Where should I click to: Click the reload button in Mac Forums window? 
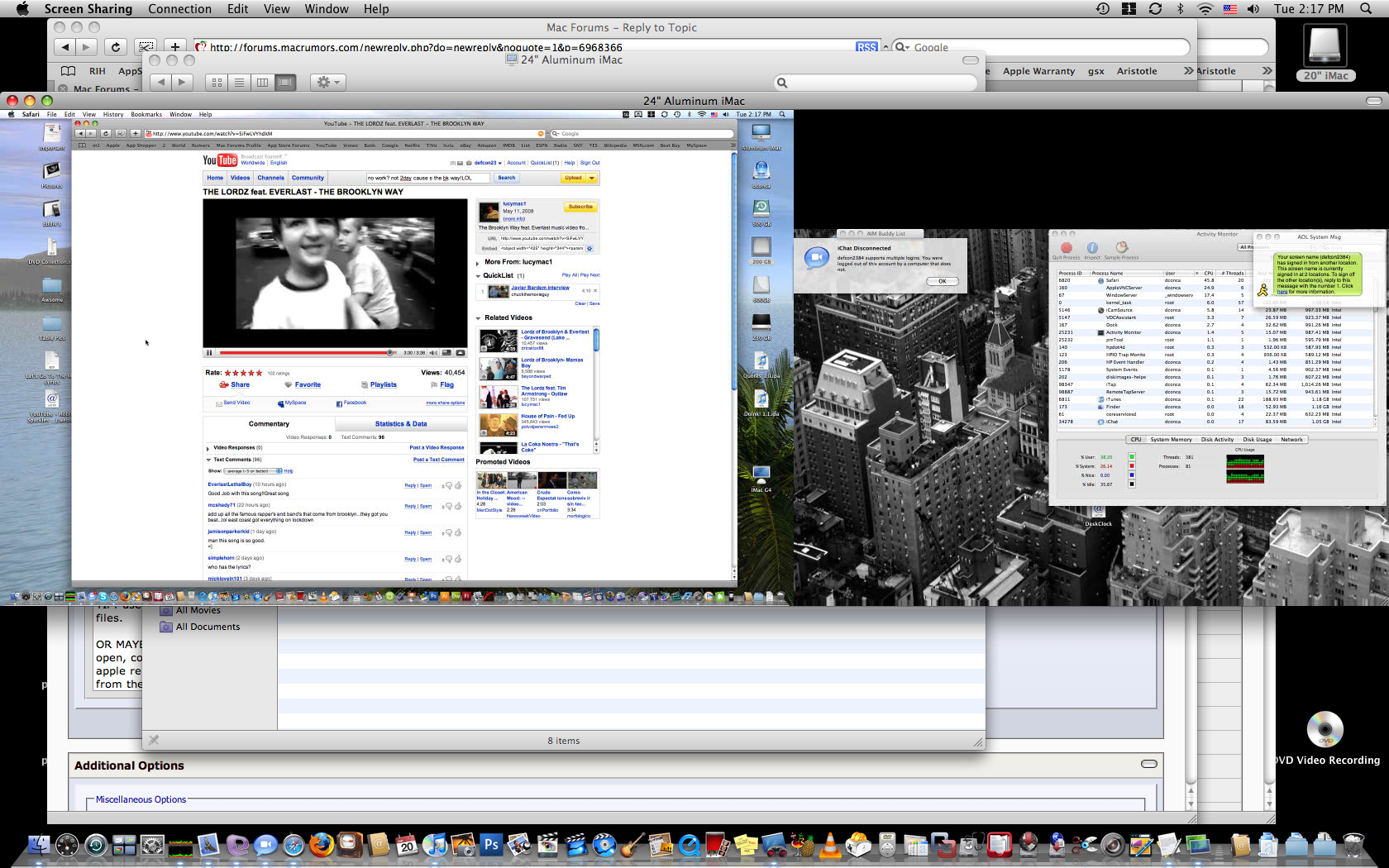click(116, 47)
